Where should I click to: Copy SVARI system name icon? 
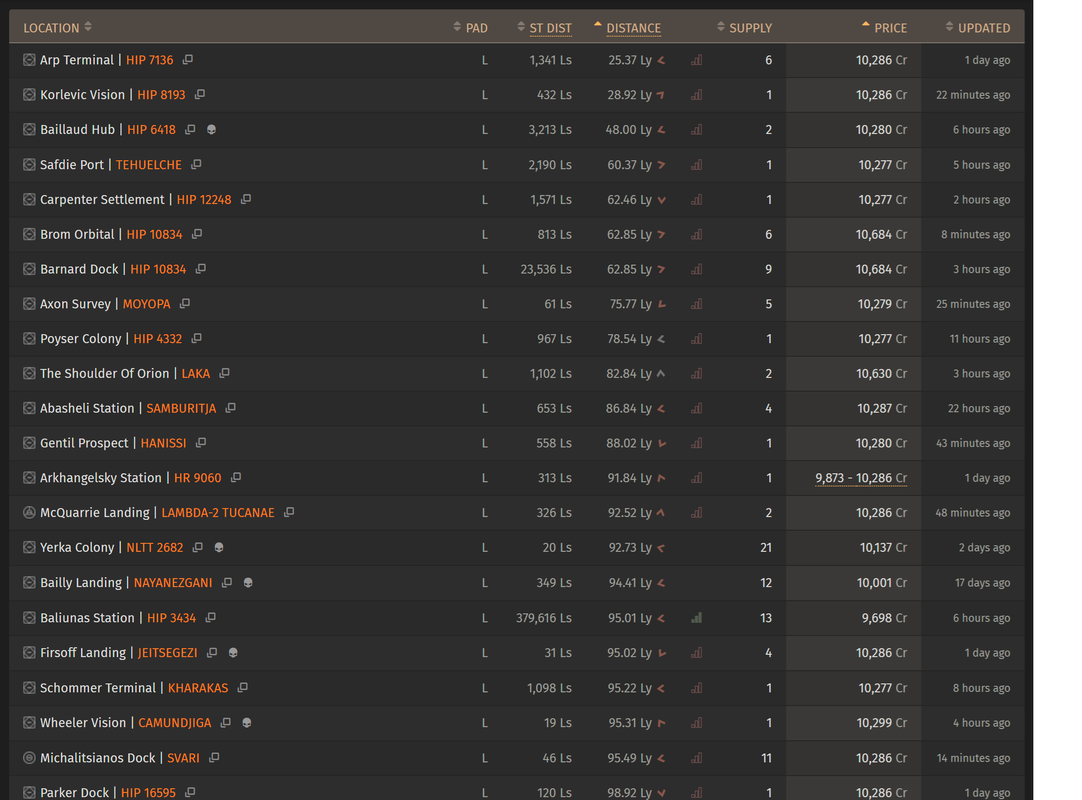pyautogui.click(x=215, y=757)
